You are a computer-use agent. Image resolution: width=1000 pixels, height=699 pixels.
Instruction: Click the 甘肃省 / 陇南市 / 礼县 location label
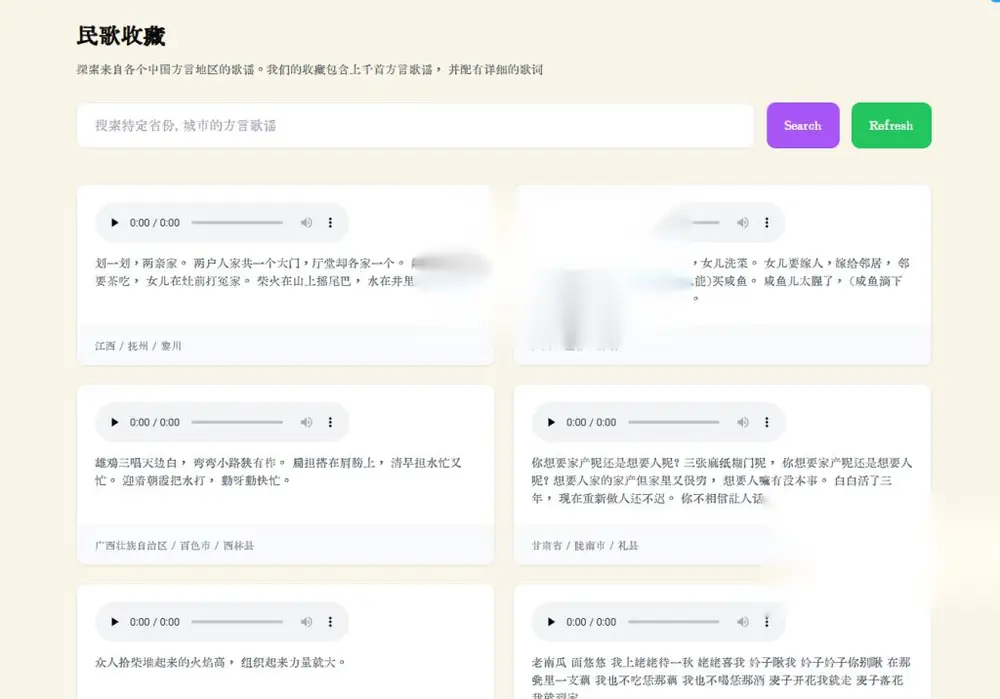[585, 545]
